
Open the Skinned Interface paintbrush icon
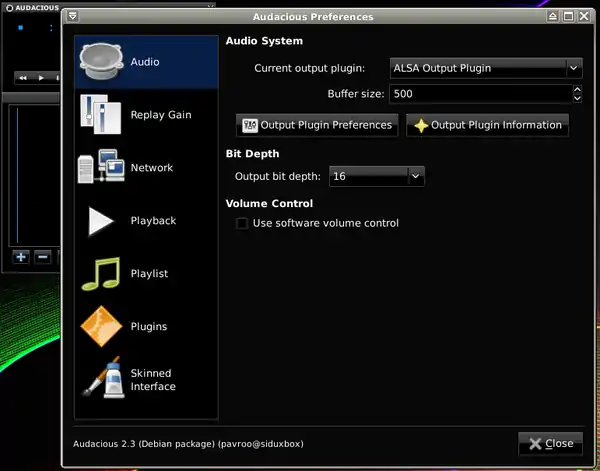pos(102,380)
